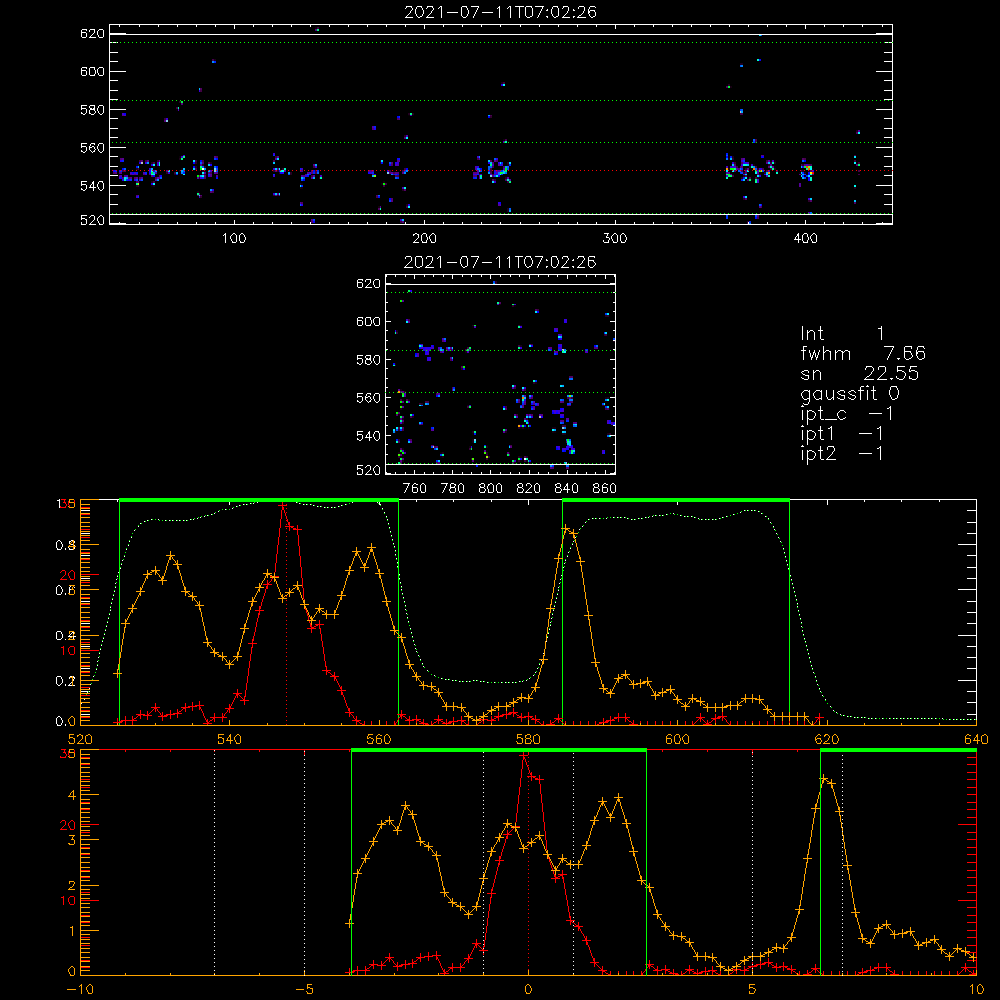Click x-axis label 540 on third plot
The width and height of the screenshot is (1000, 1000).
pyautogui.click(x=230, y=739)
